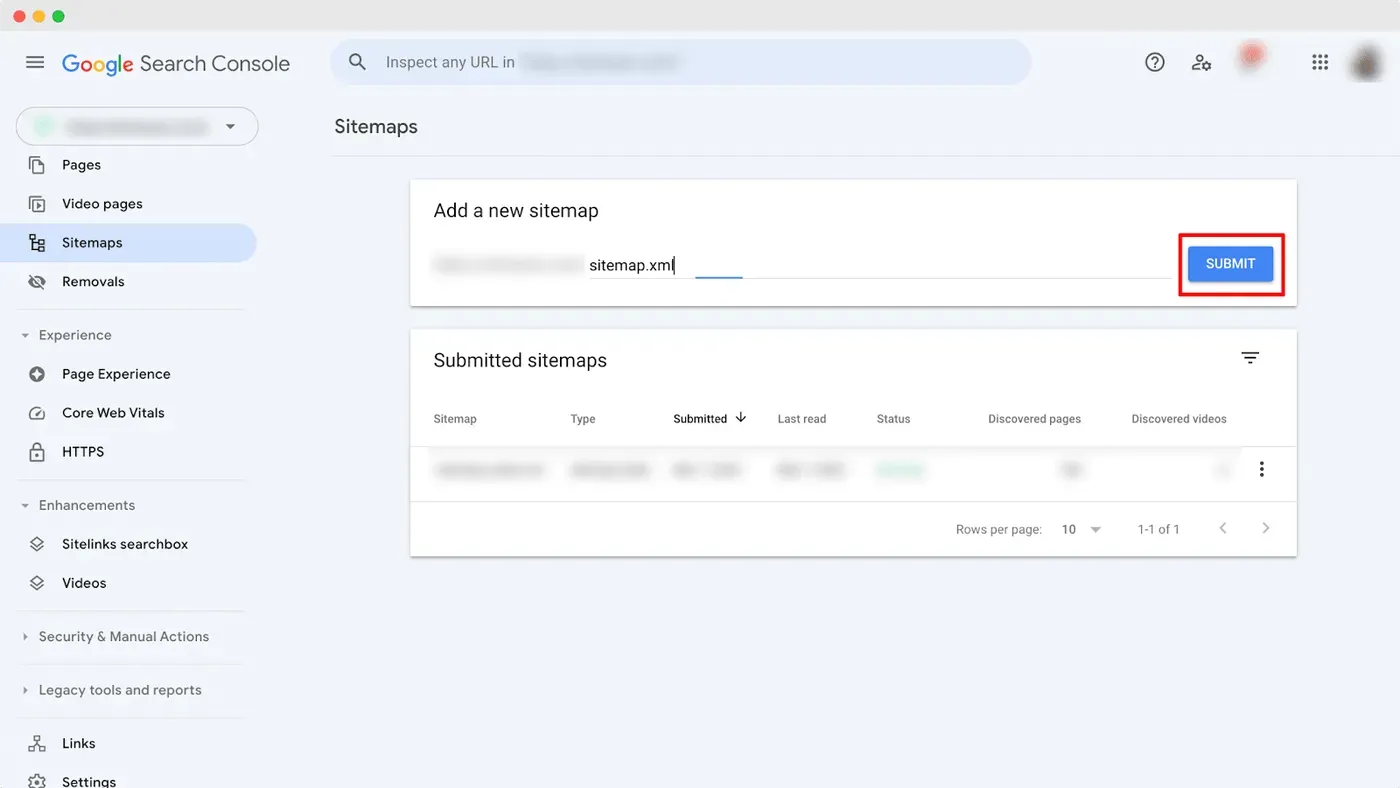The height and width of the screenshot is (788, 1400).
Task: Click the Google Search Console logo
Action: [x=176, y=64]
